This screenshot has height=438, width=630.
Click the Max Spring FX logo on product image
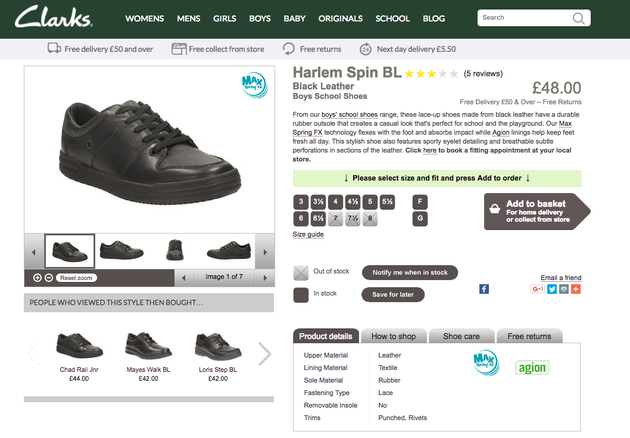point(254,85)
